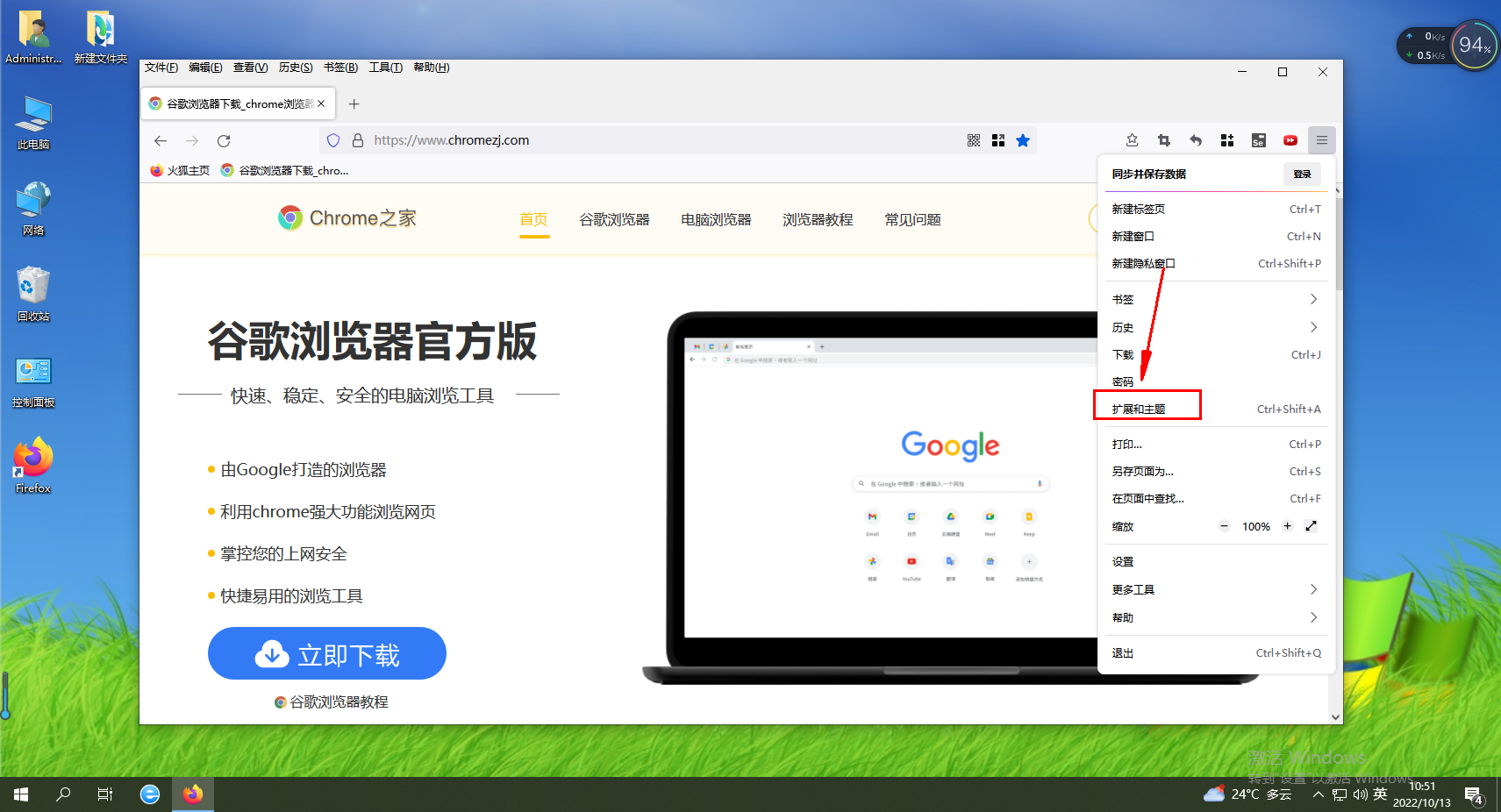Select 新建标签页 menu entry
Screen dimensions: 1501x812
(x=1216, y=209)
